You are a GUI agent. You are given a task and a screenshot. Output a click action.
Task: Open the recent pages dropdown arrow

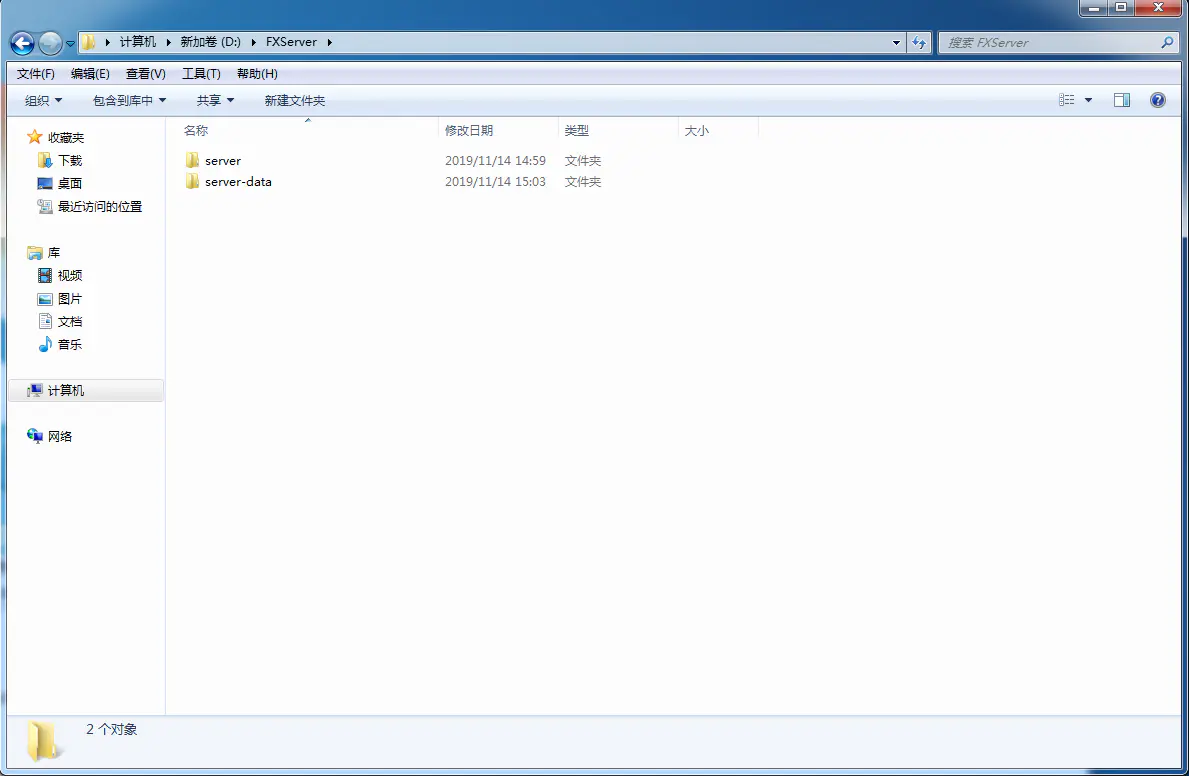71,44
